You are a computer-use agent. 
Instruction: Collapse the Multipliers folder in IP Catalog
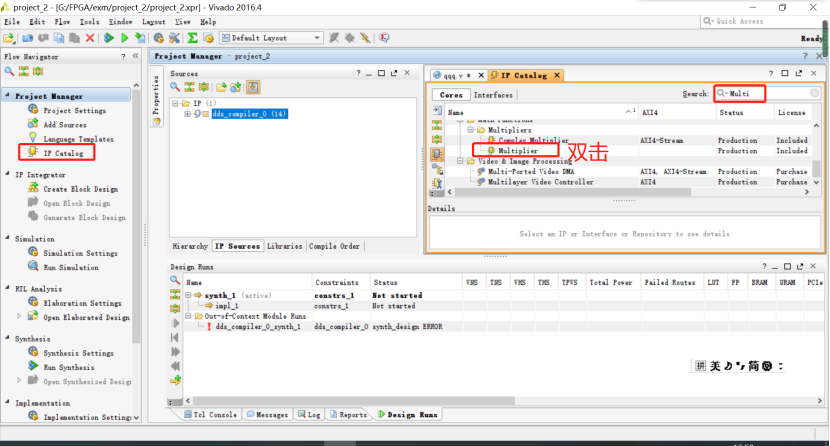coord(470,130)
